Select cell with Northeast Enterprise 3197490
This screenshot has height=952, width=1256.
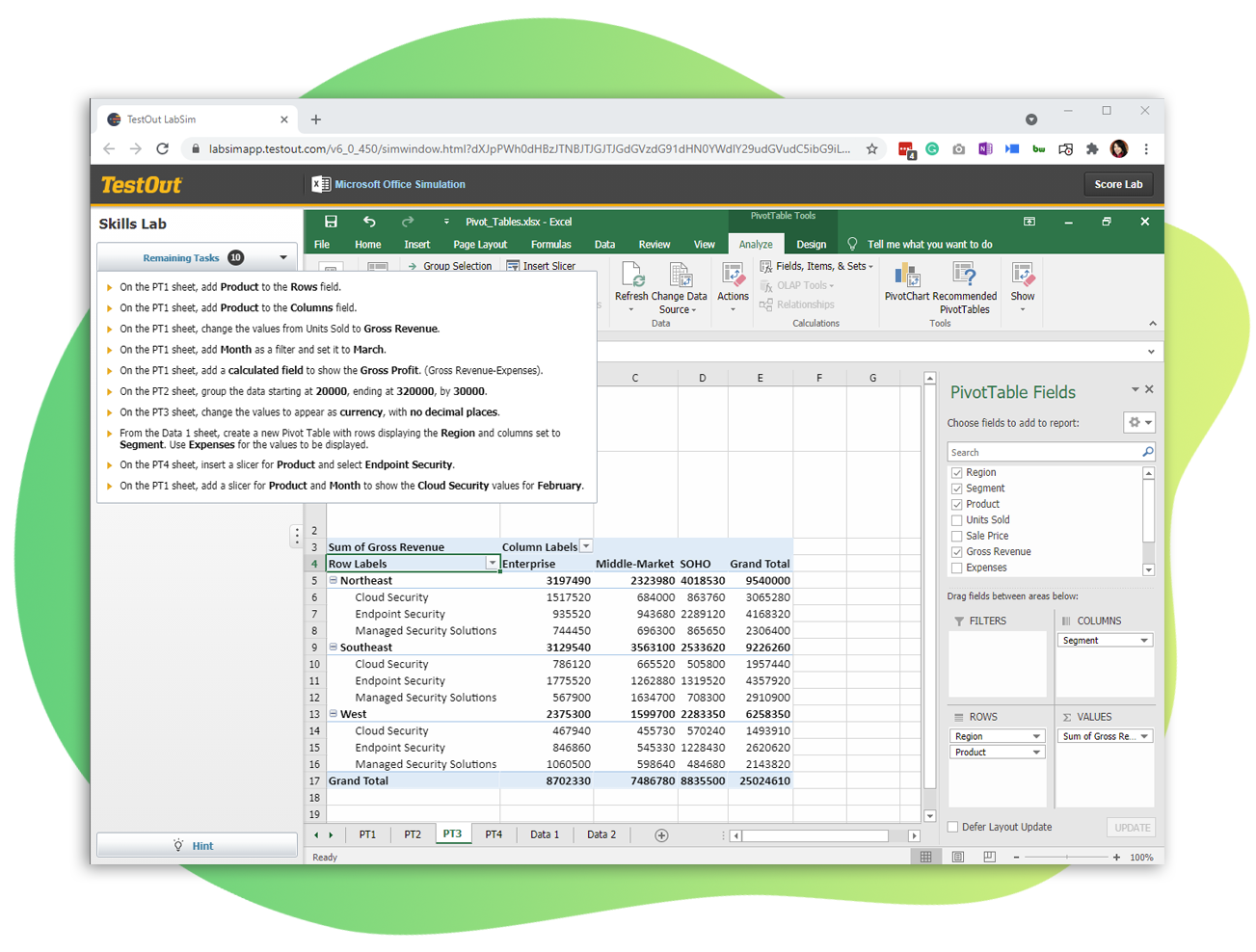(x=547, y=580)
